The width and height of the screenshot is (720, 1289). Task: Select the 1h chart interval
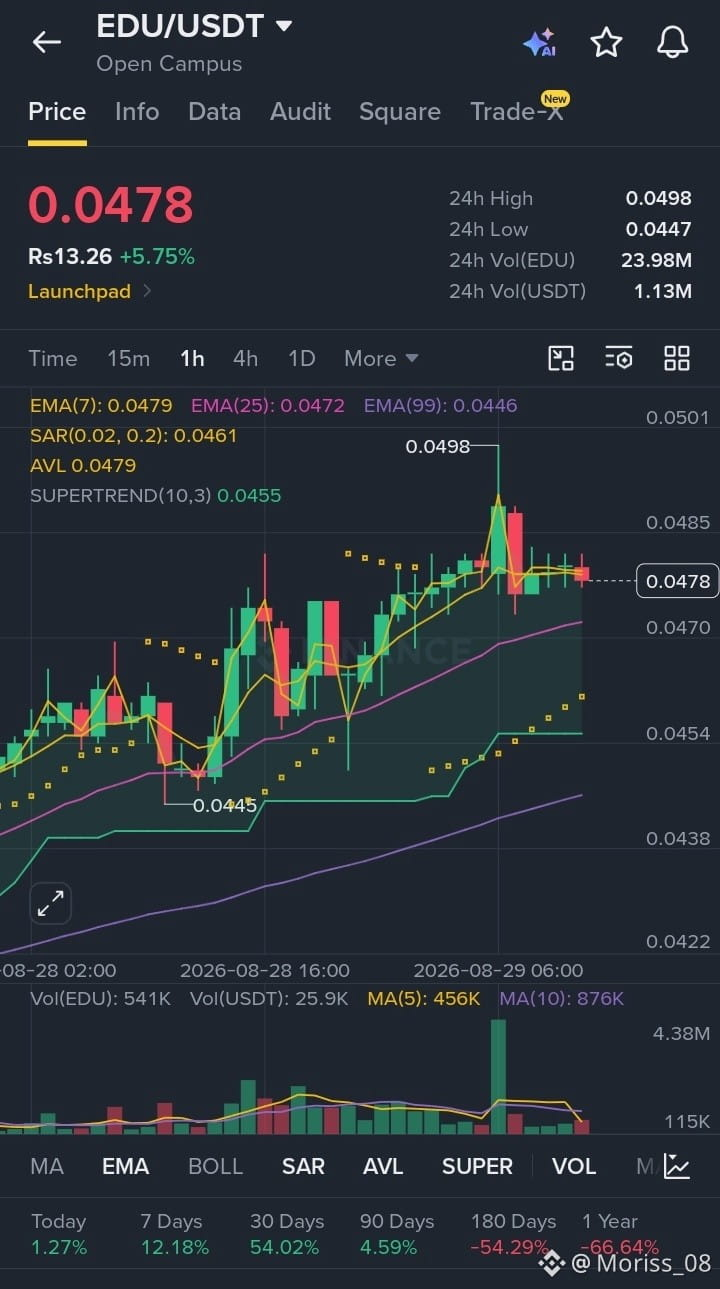[x=192, y=358]
